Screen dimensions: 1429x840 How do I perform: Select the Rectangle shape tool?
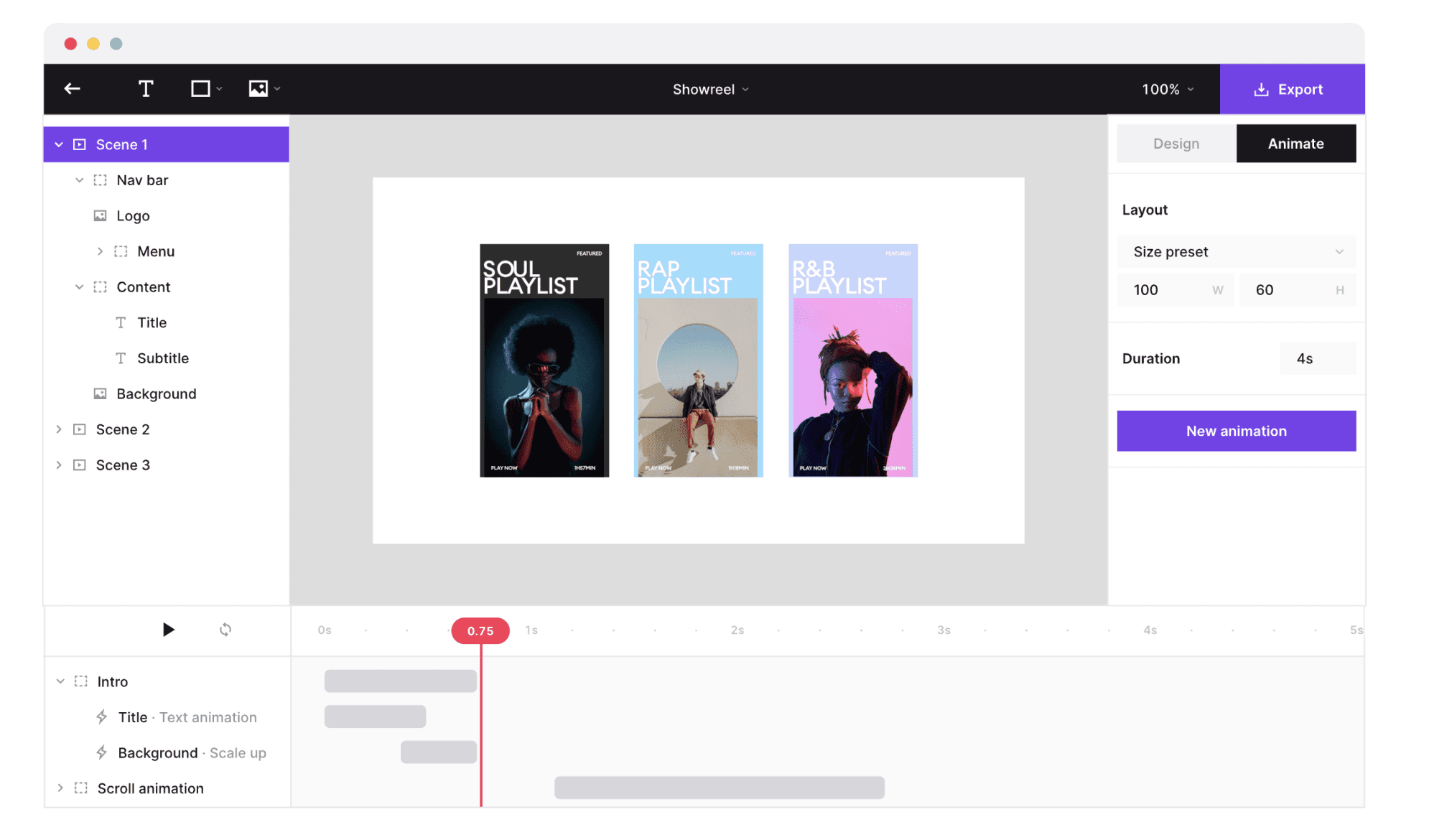pyautogui.click(x=201, y=89)
